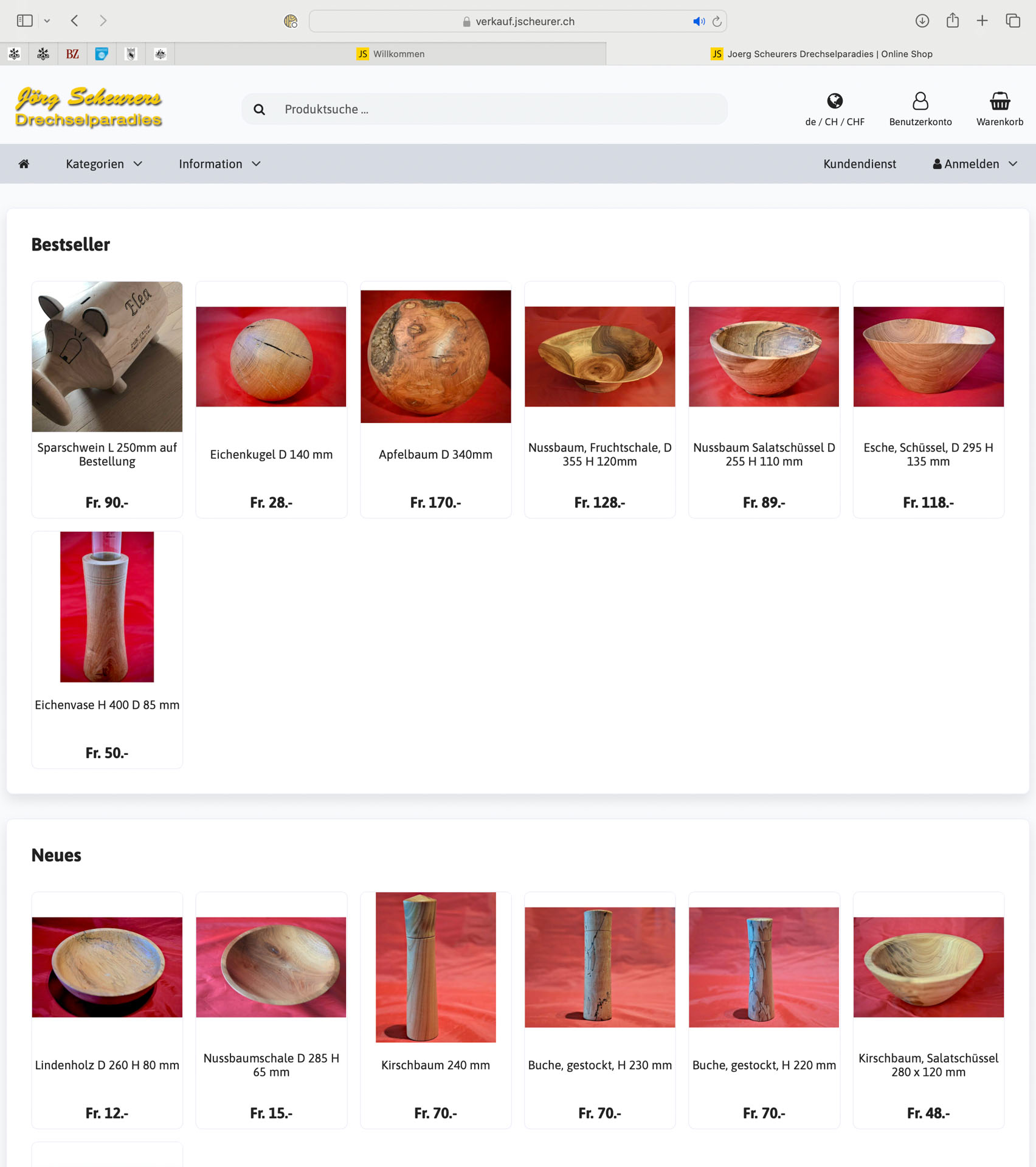View Kirschbaum 240 mm mill image
1036x1167 pixels.
click(x=436, y=968)
